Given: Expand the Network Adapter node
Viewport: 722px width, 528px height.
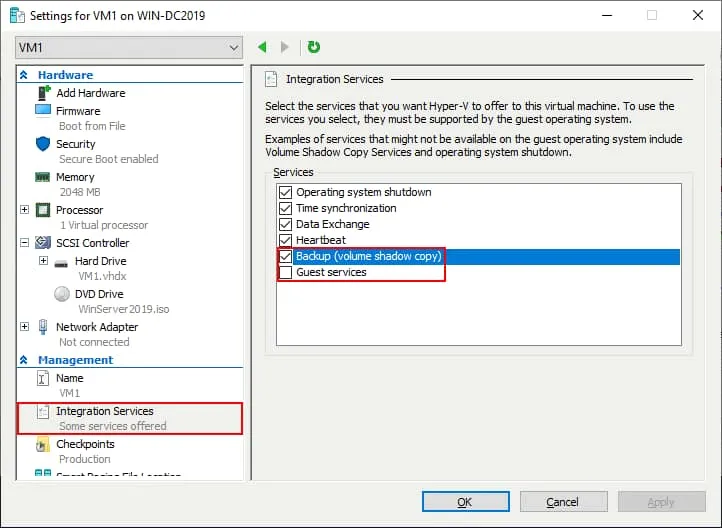Looking at the screenshot, I should pyautogui.click(x=25, y=327).
